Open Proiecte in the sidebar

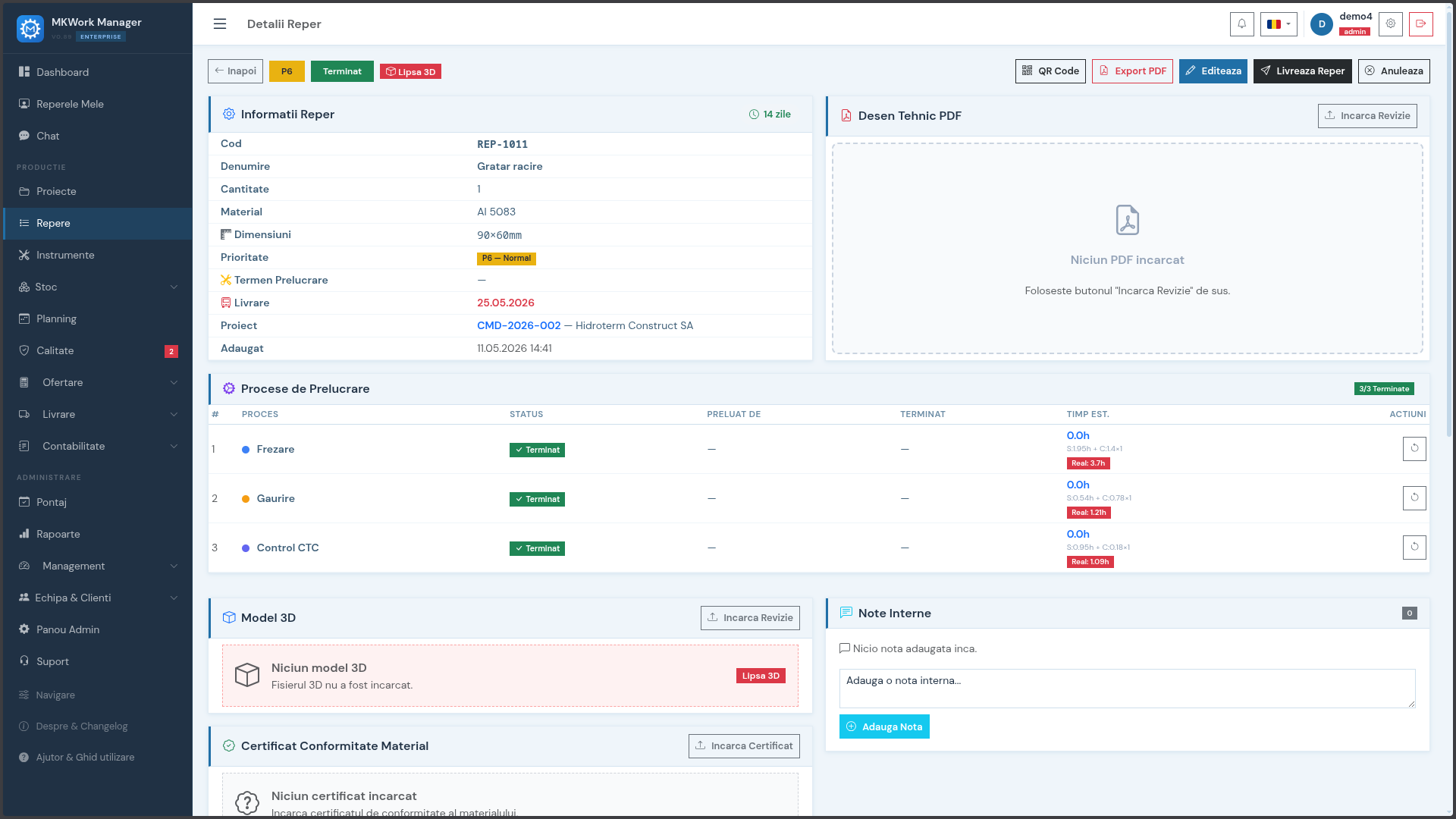point(98,191)
